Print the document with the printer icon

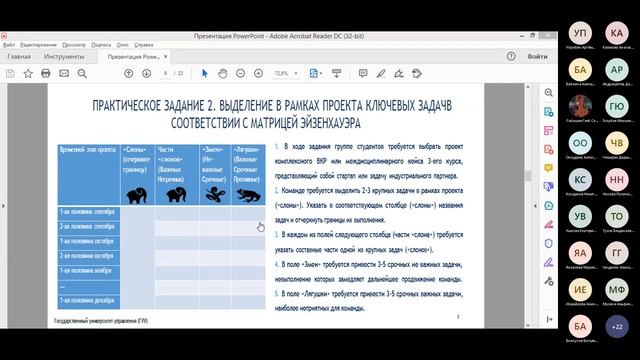[46, 73]
